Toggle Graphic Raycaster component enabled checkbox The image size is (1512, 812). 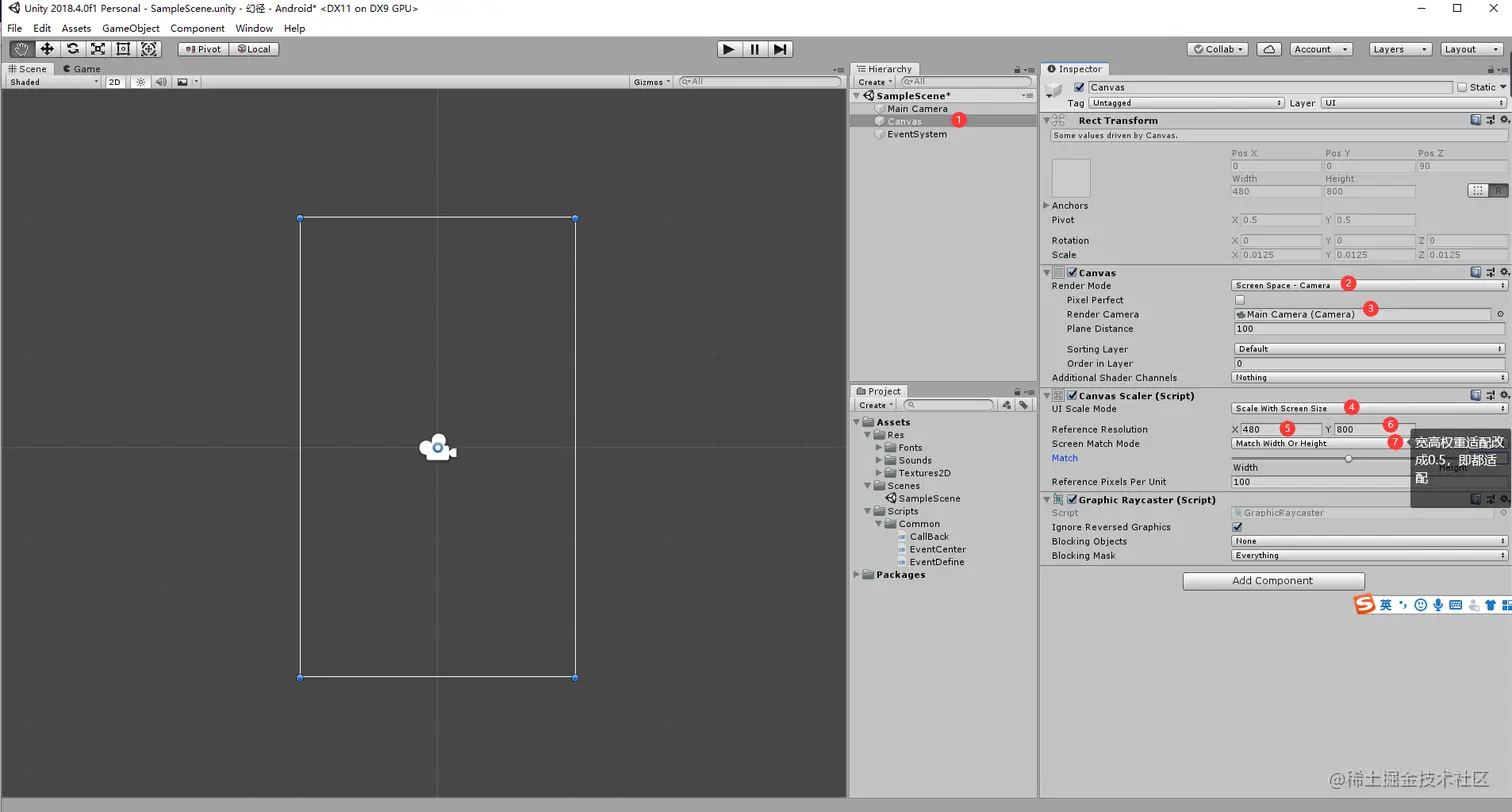coord(1072,500)
